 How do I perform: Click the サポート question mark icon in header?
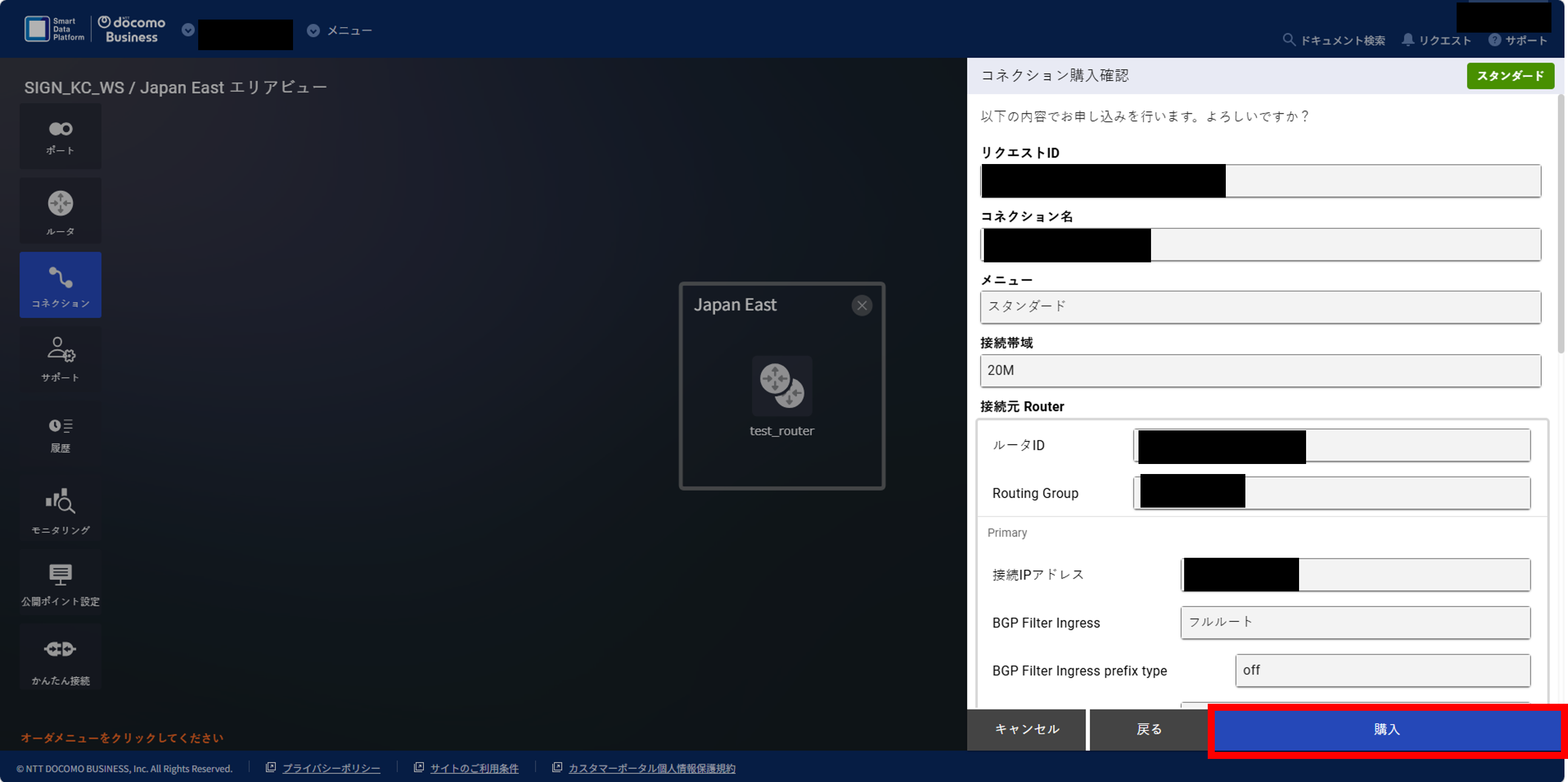[x=1494, y=40]
